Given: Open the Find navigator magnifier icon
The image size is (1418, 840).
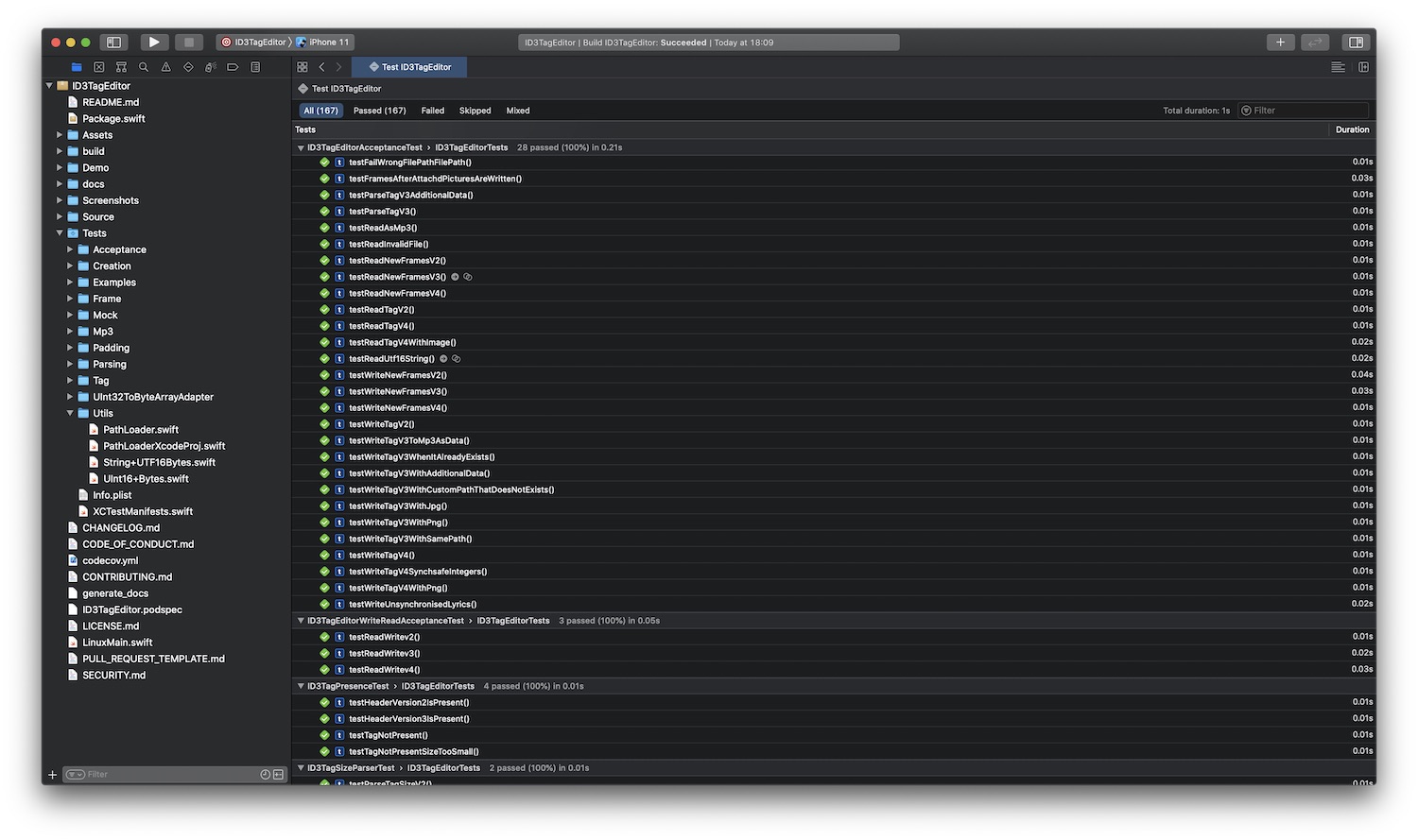Looking at the screenshot, I should click(x=144, y=67).
